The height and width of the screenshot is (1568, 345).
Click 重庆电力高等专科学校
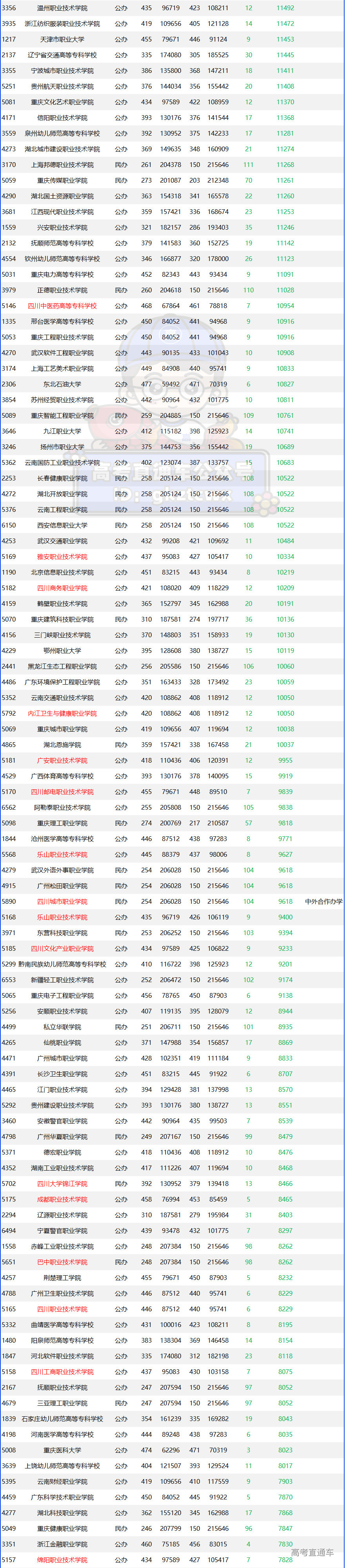(x=62, y=274)
